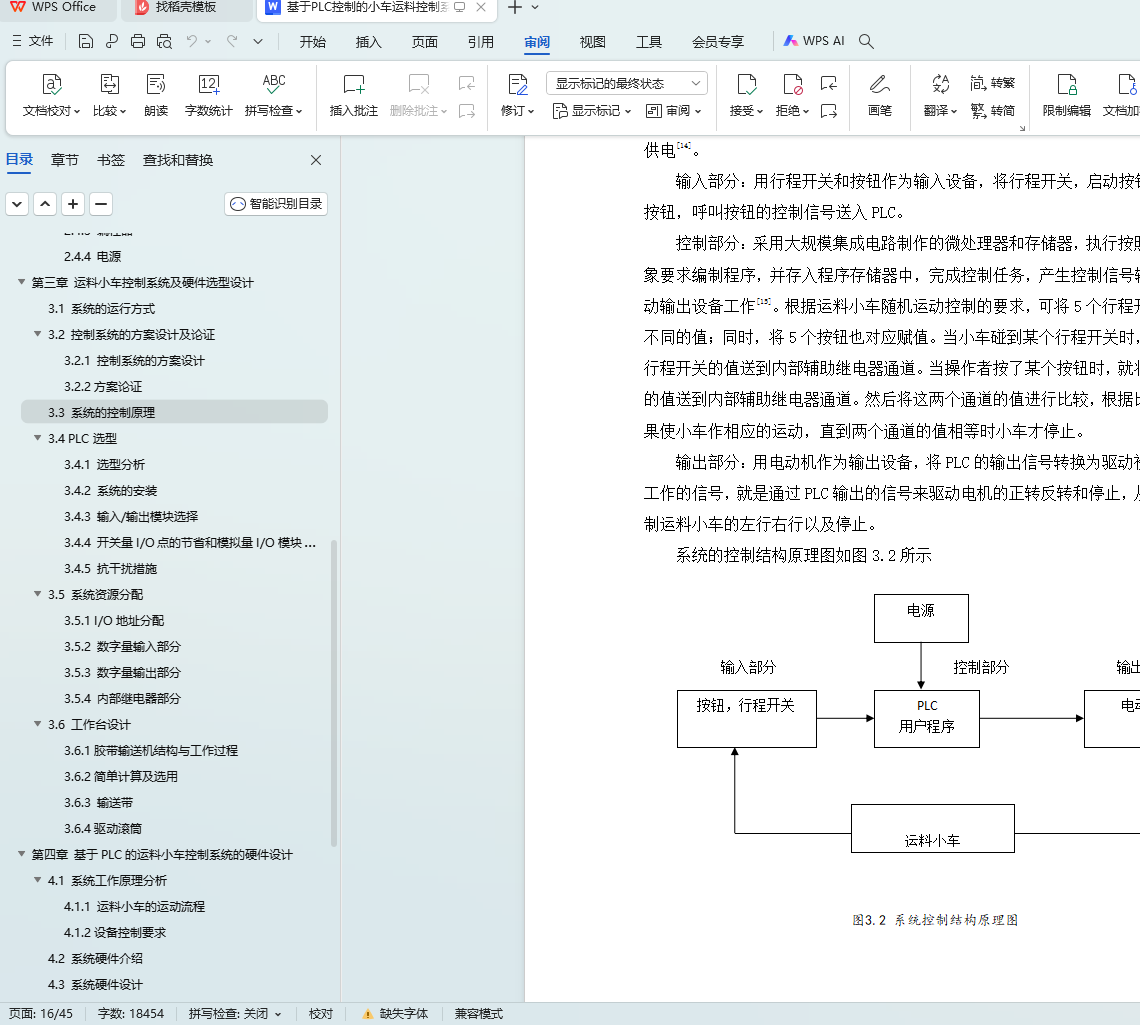Click the minus demote outline level button
1140x1025 pixels.
(x=101, y=204)
